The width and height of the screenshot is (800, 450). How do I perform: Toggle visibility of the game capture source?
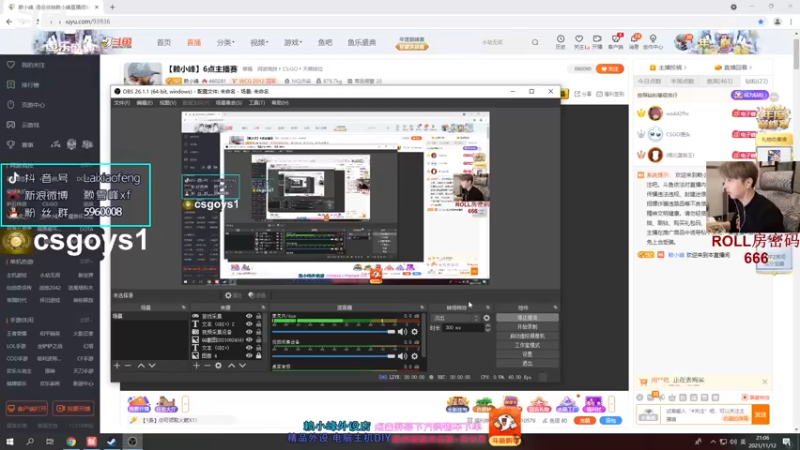click(249, 316)
